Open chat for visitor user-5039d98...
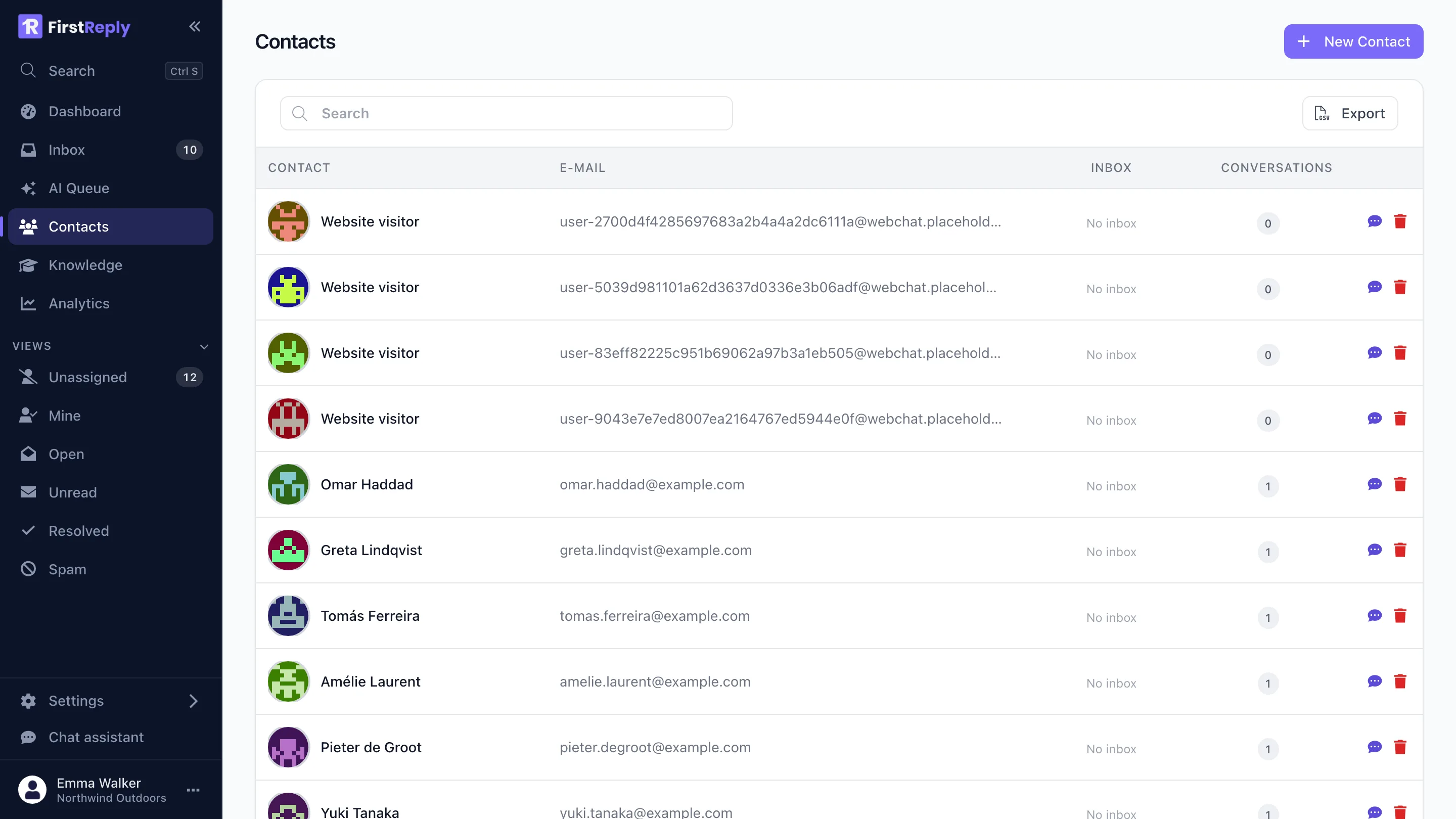Viewport: 1456px width, 819px height. point(1375,287)
